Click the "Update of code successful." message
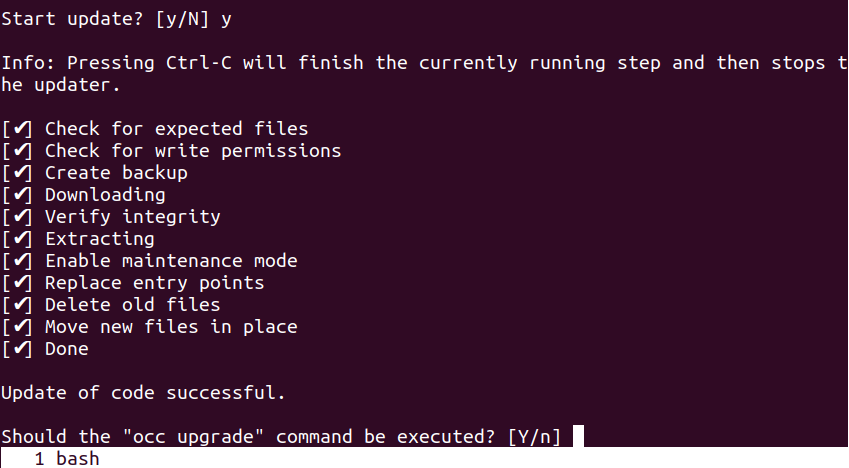 143,393
